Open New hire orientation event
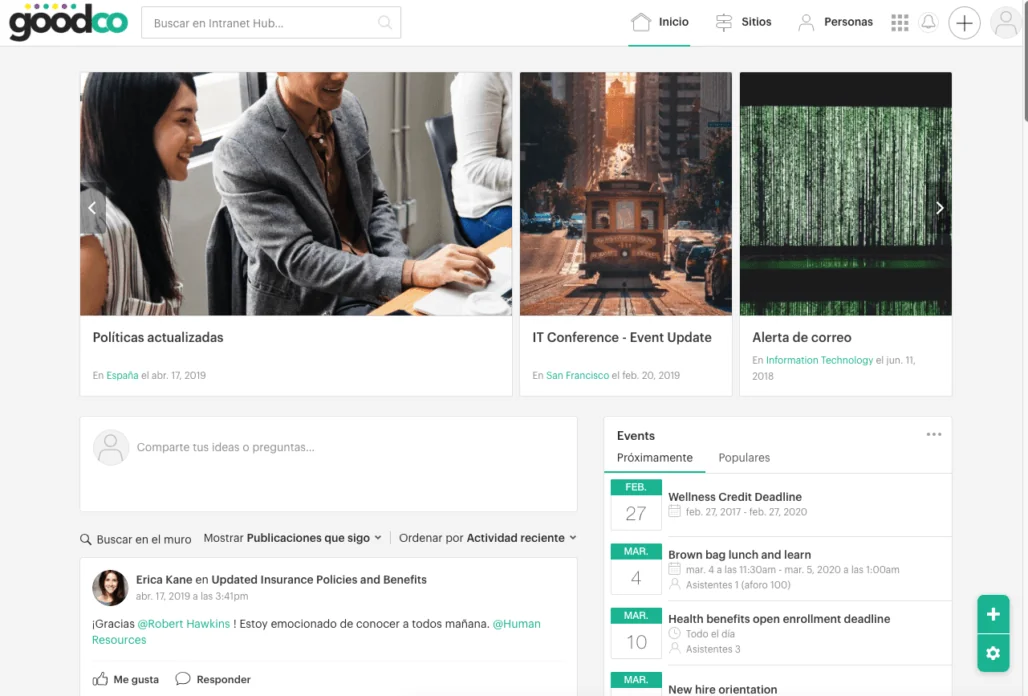 722,689
